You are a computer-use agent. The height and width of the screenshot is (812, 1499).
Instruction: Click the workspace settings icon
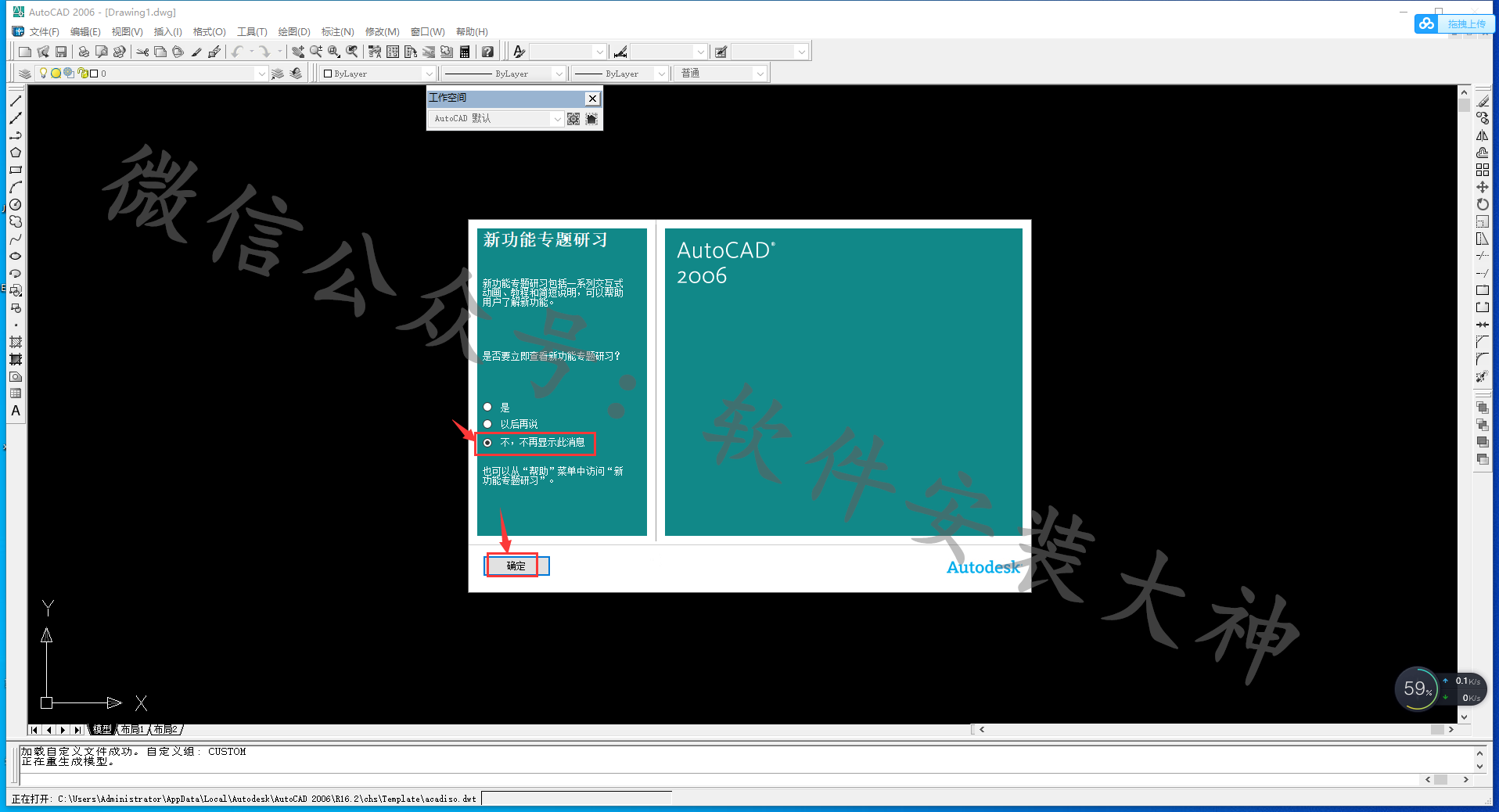click(x=573, y=119)
